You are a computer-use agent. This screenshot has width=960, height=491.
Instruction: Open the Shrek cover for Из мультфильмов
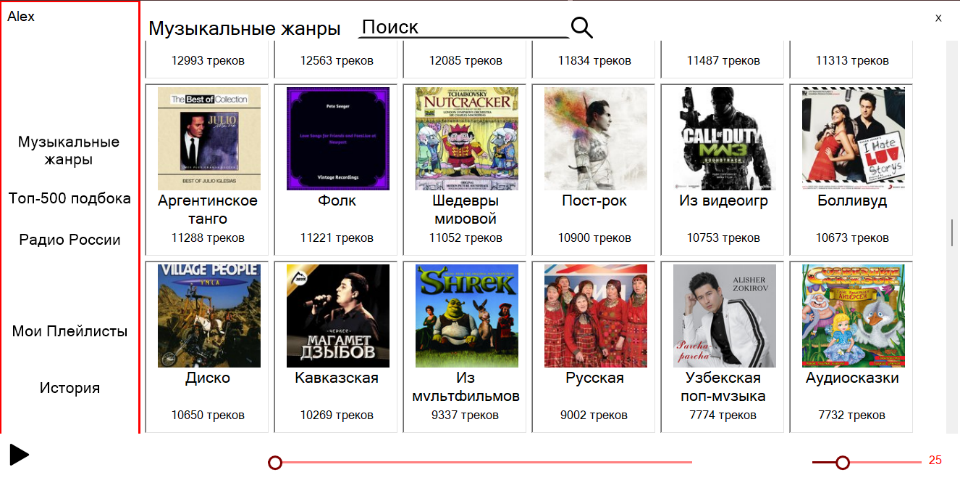[467, 316]
